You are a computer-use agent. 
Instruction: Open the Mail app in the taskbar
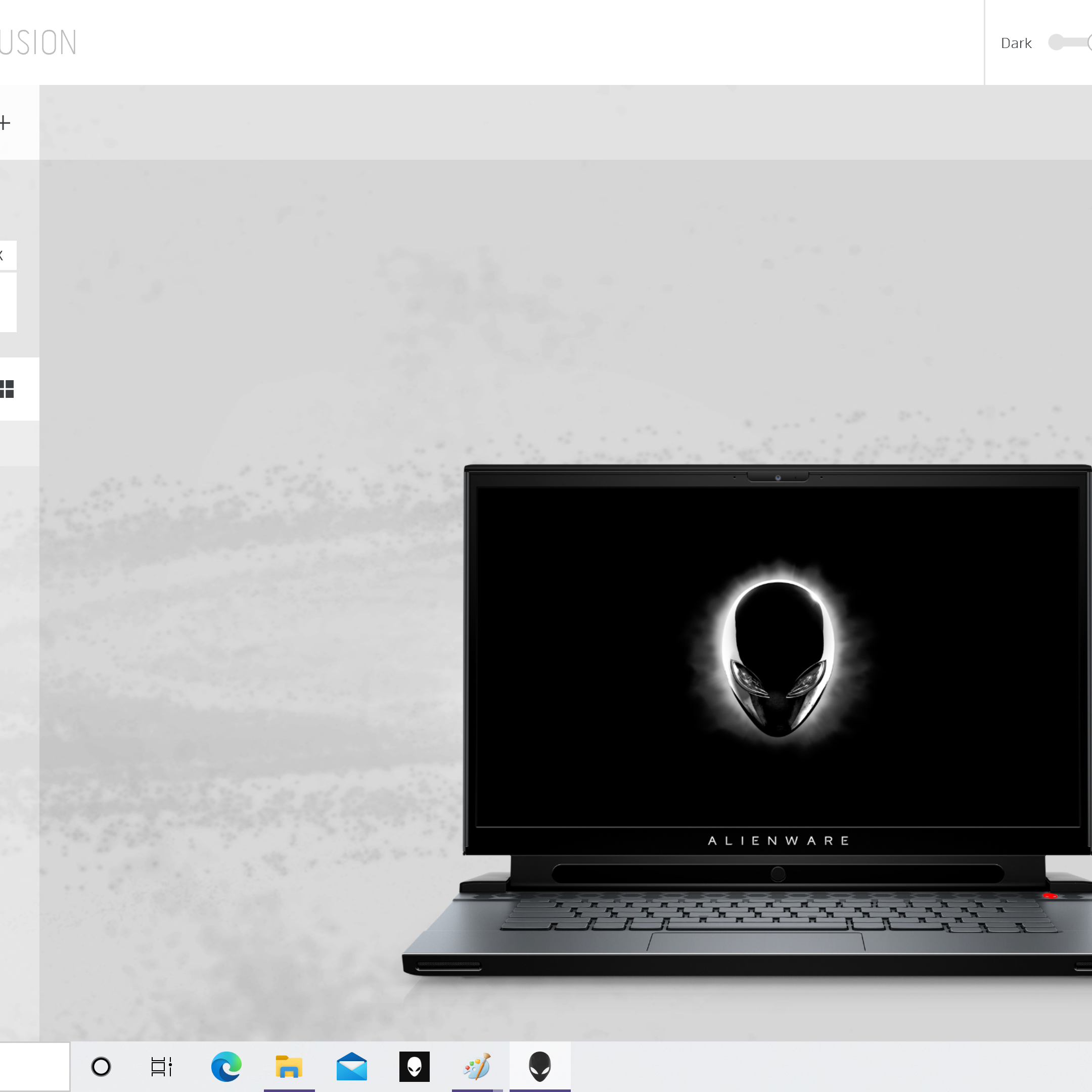[x=351, y=1067]
